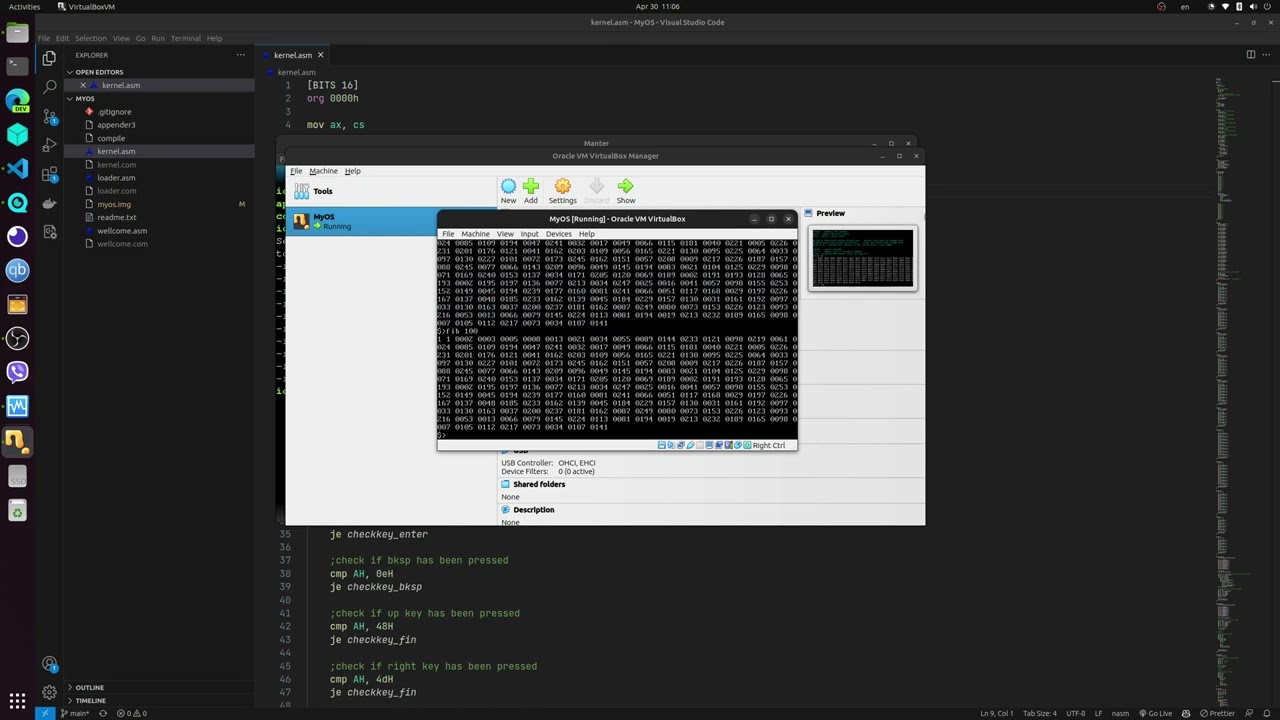Open the Search view in the activity bar

(x=49, y=87)
